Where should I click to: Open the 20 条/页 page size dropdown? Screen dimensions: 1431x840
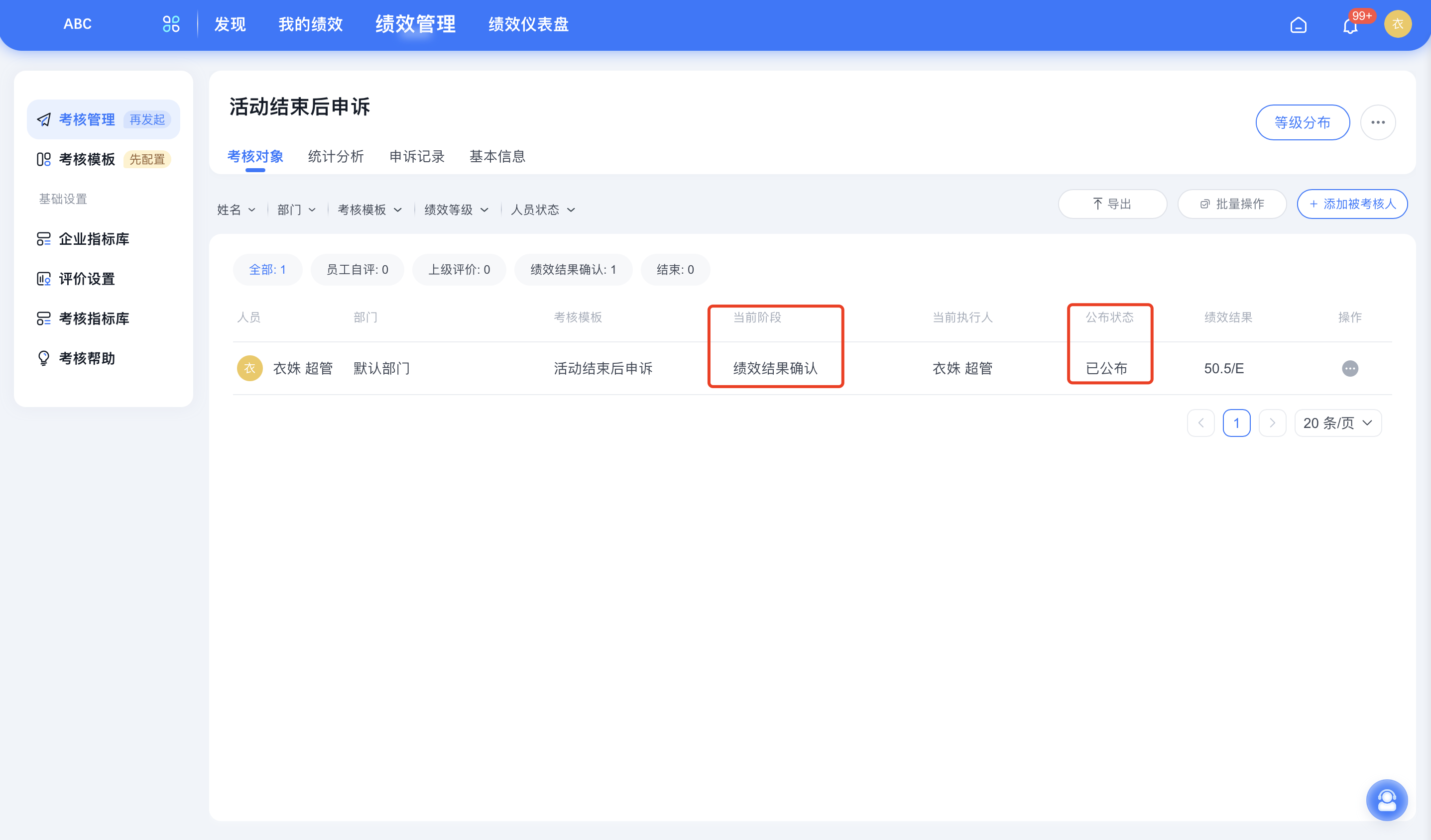(x=1337, y=423)
